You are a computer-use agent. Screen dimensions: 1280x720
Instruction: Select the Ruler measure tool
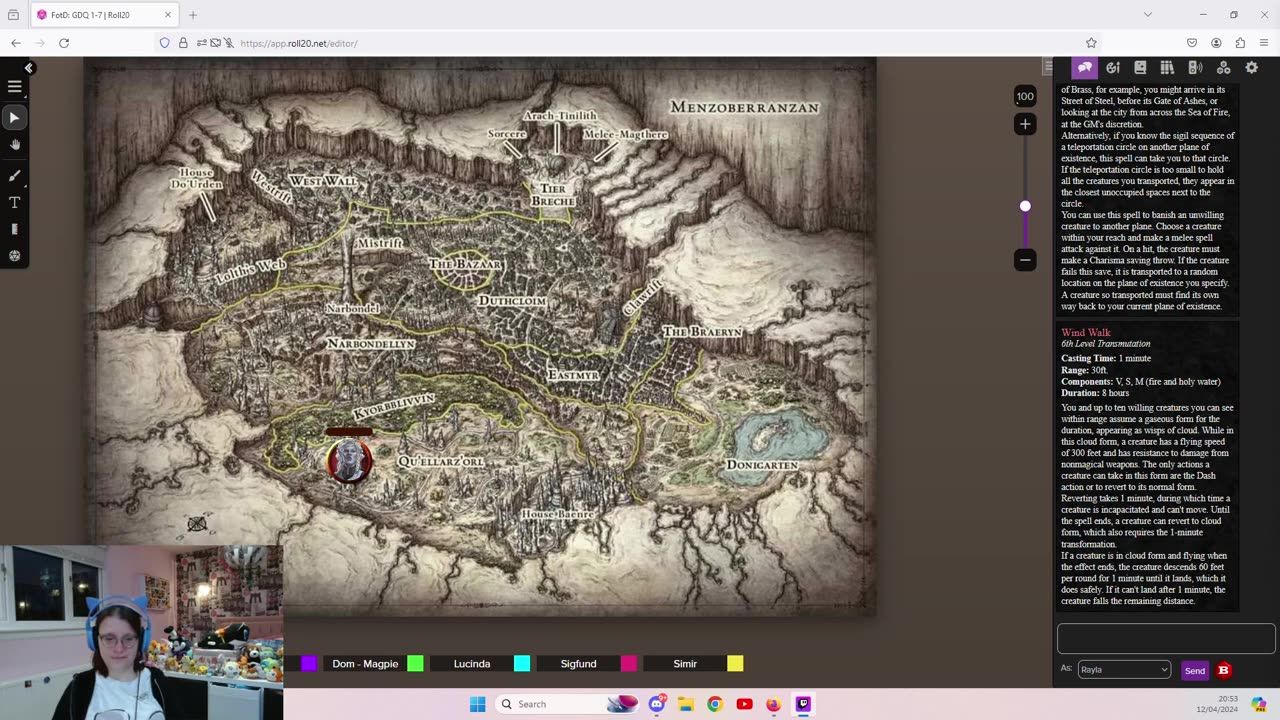coord(14,229)
